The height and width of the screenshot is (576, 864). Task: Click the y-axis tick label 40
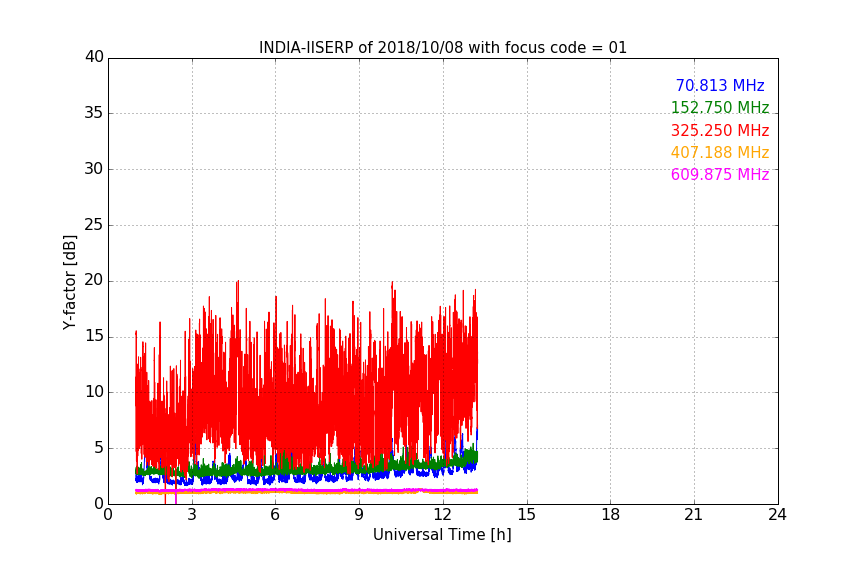click(x=94, y=57)
